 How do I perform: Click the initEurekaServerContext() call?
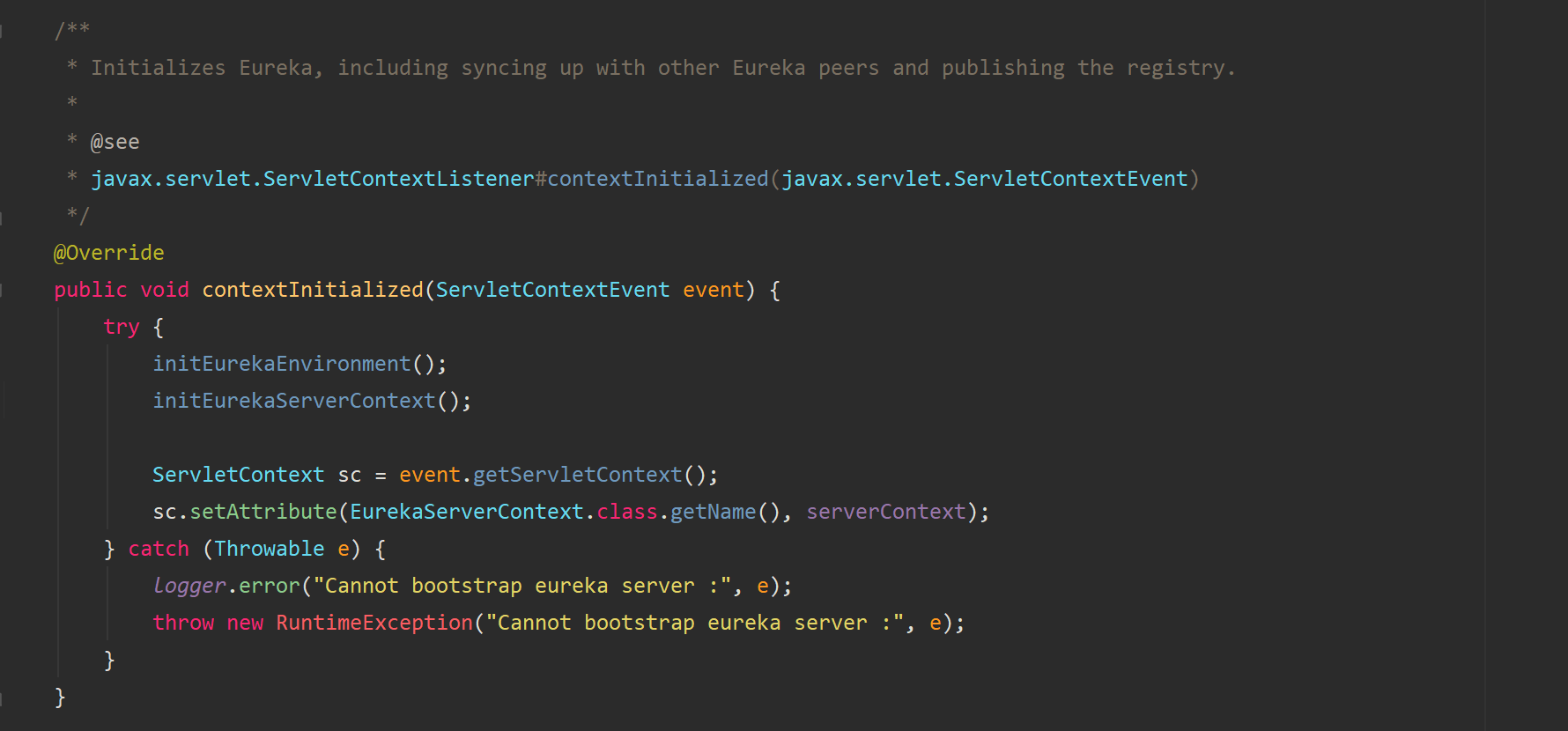[312, 401]
